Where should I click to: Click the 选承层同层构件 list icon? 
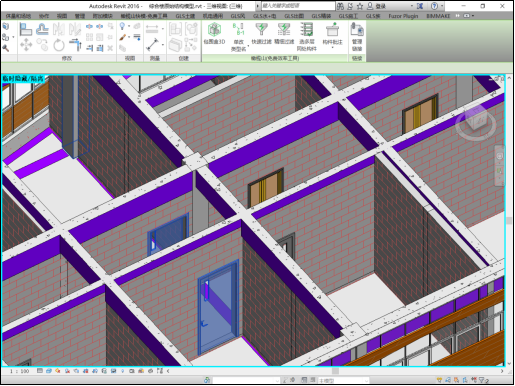[x=306, y=37]
